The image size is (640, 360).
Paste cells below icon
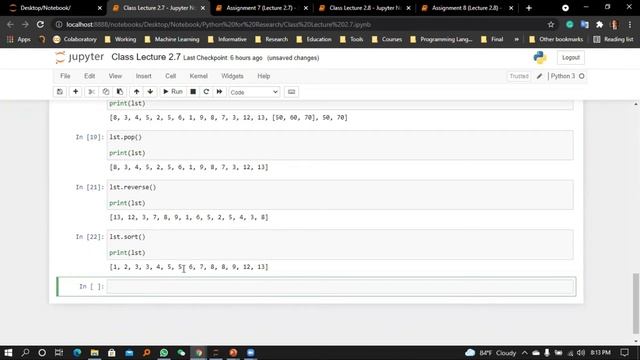(120, 92)
